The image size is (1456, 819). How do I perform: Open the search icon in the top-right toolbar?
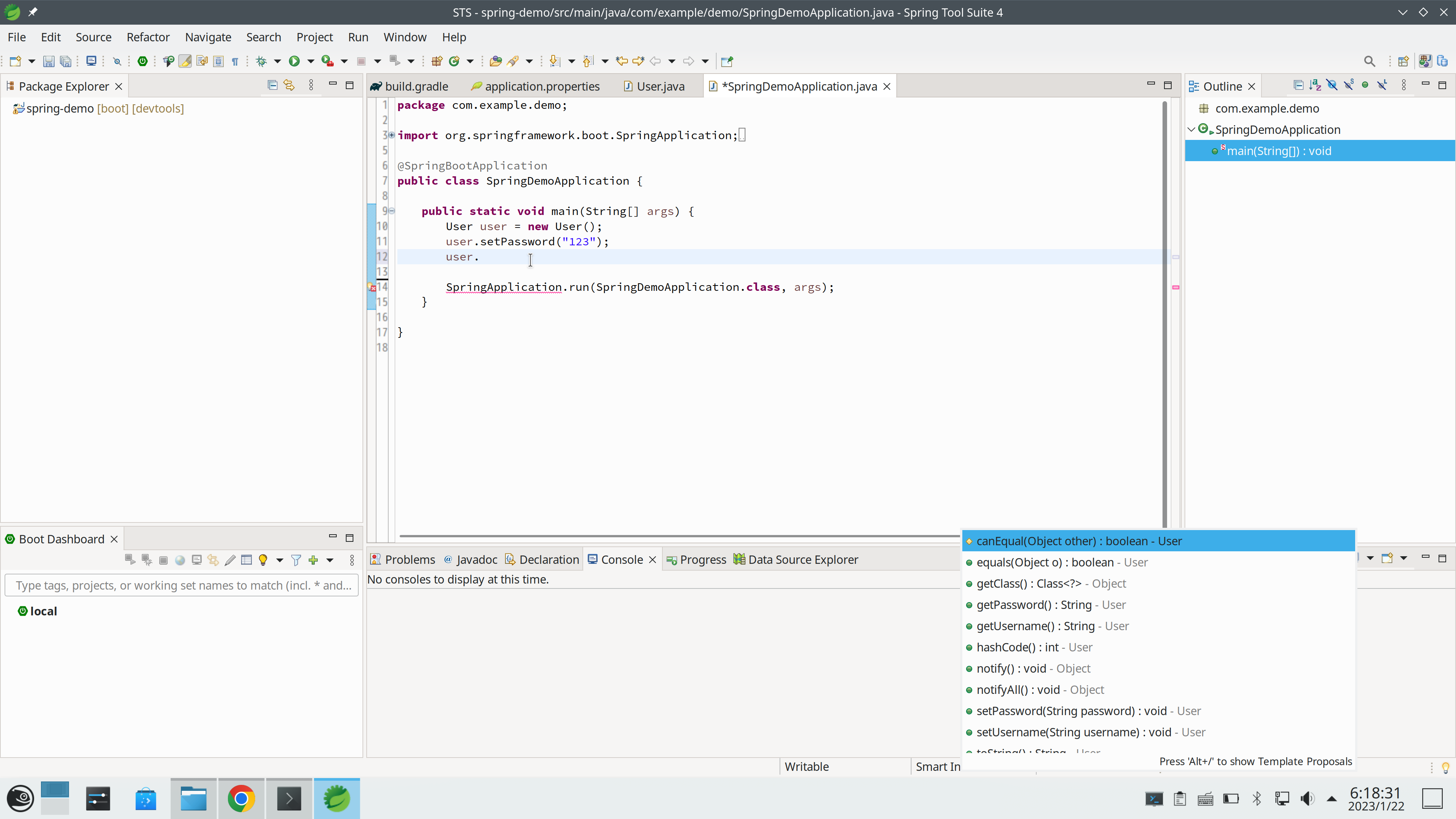1370,61
